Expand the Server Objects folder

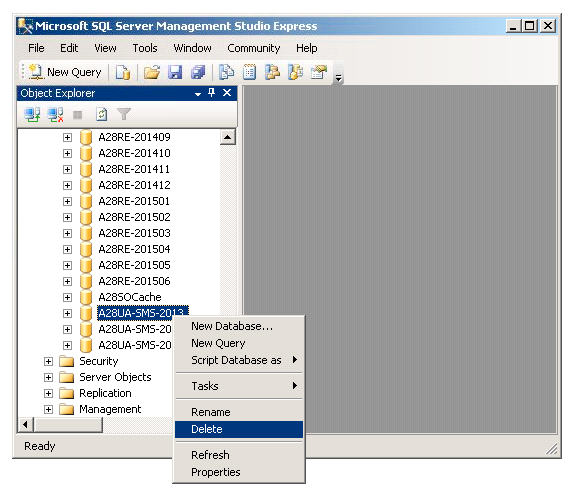tap(48, 377)
